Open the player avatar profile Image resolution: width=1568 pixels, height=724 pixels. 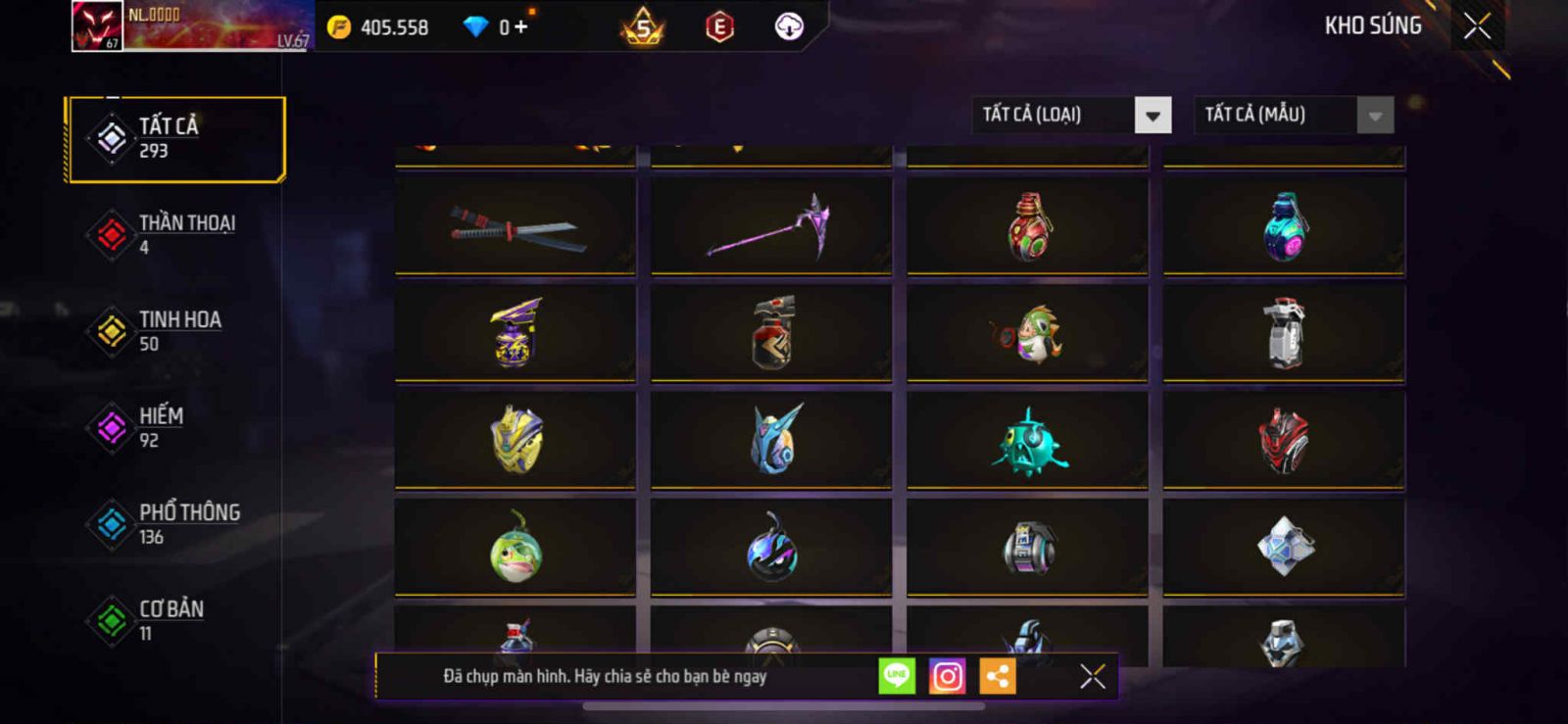(97, 26)
